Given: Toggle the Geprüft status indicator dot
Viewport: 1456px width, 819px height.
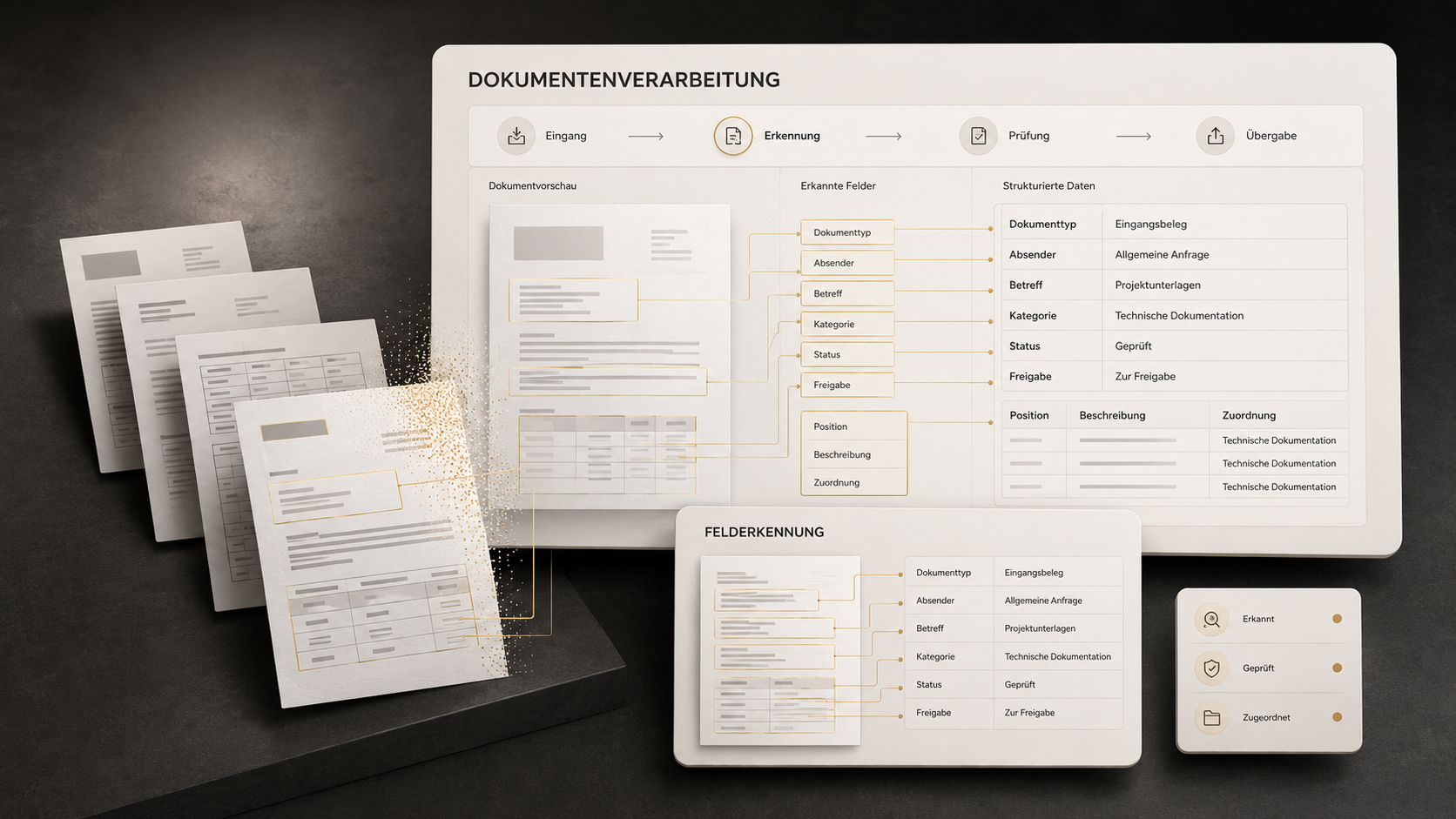Looking at the screenshot, I should coord(1337,668).
